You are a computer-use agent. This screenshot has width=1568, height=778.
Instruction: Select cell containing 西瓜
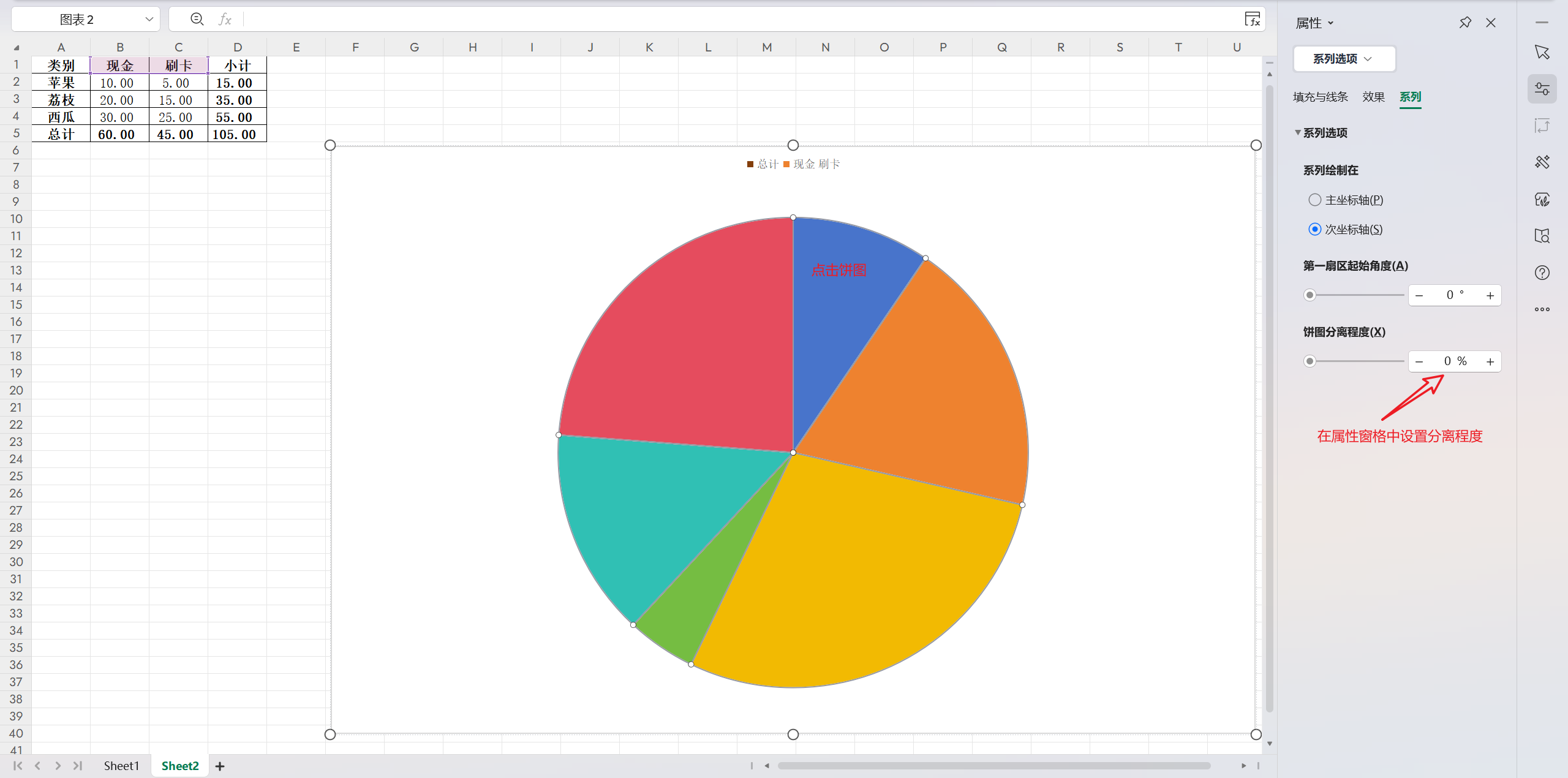pyautogui.click(x=61, y=117)
